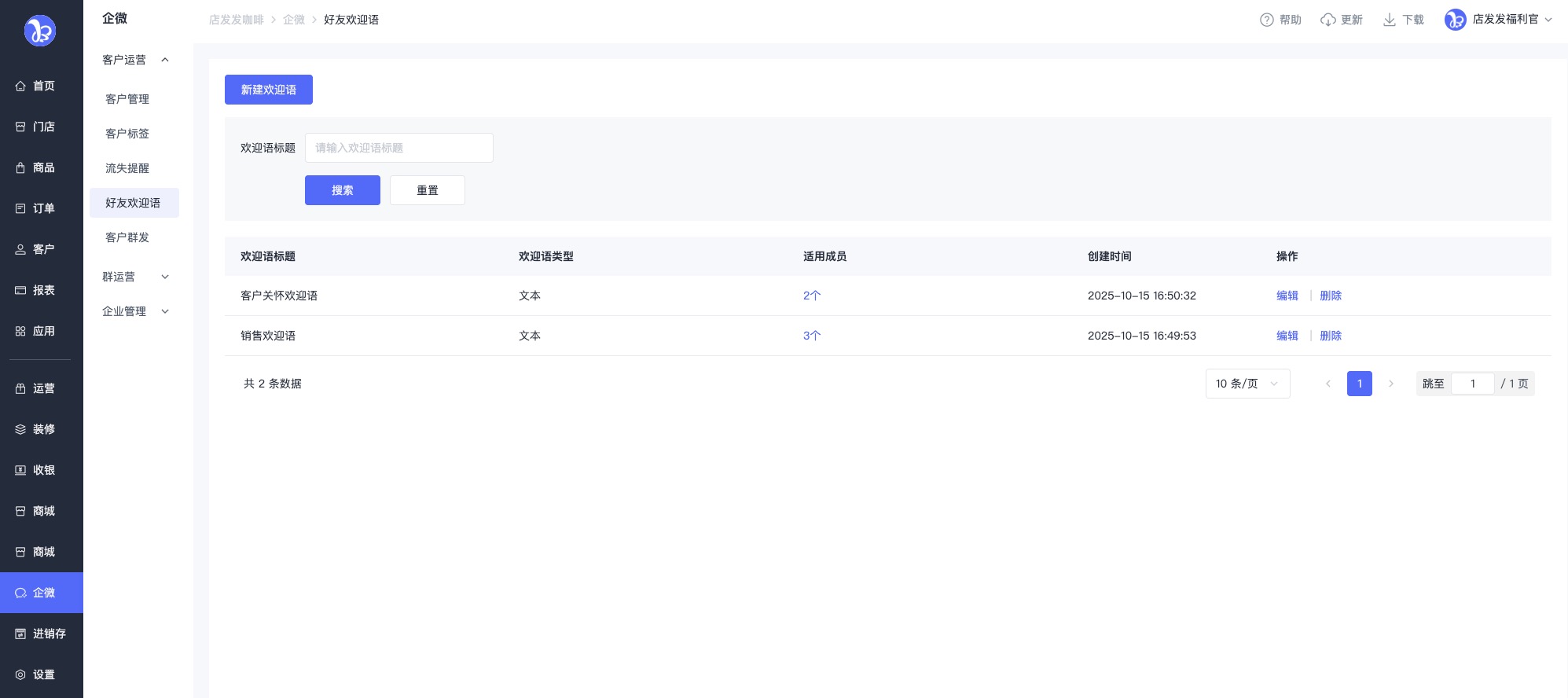Viewport: 1568px width, 698px height.
Task: Click the help question mark icon
Action: [x=1266, y=20]
